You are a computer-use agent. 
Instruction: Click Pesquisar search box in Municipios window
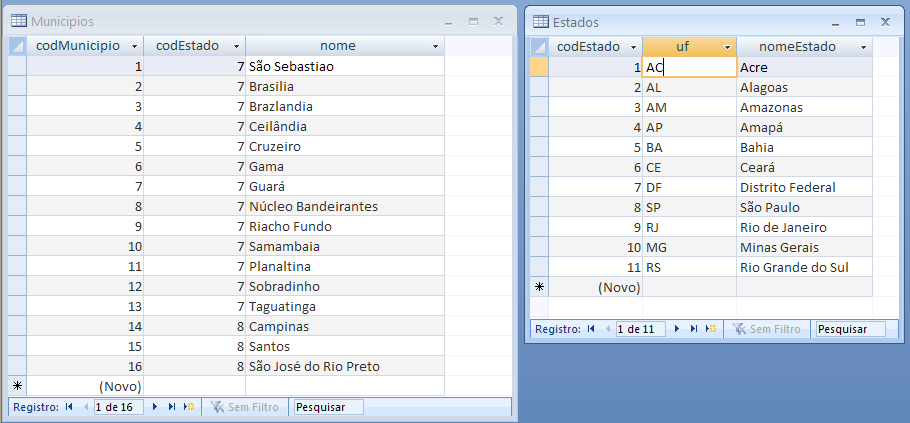click(329, 407)
